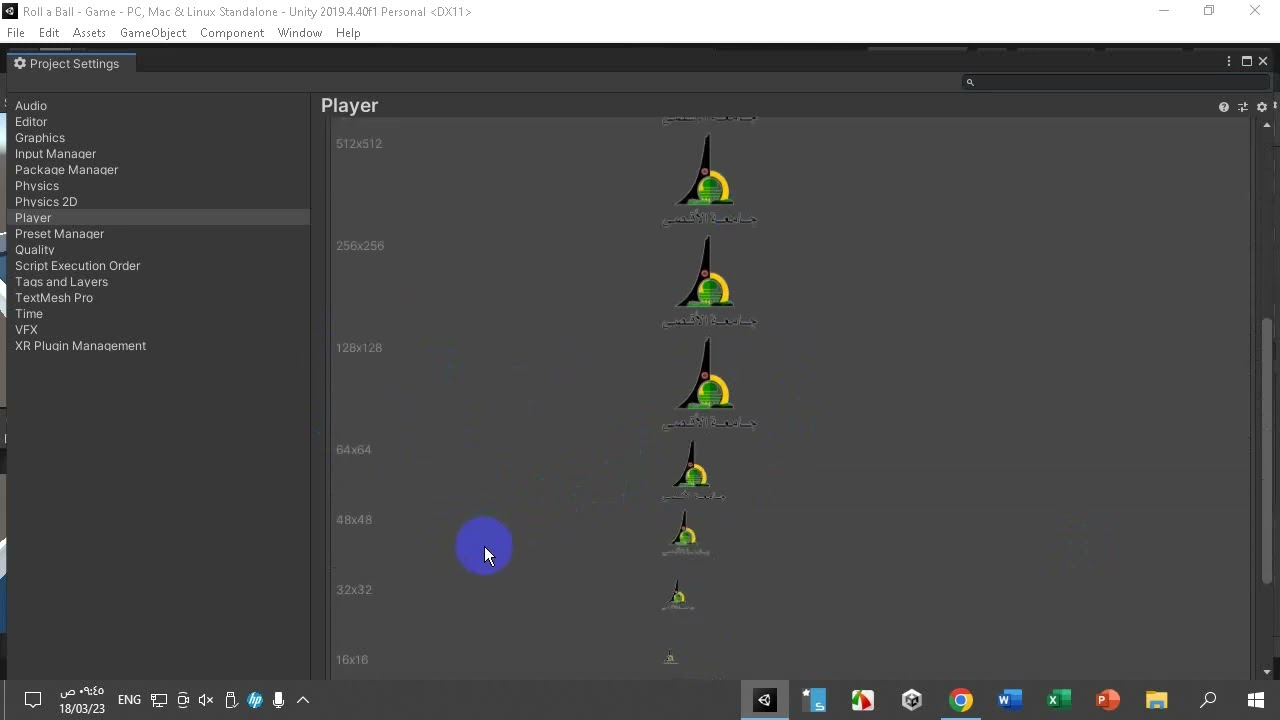Open the File menu

[x=16, y=33]
